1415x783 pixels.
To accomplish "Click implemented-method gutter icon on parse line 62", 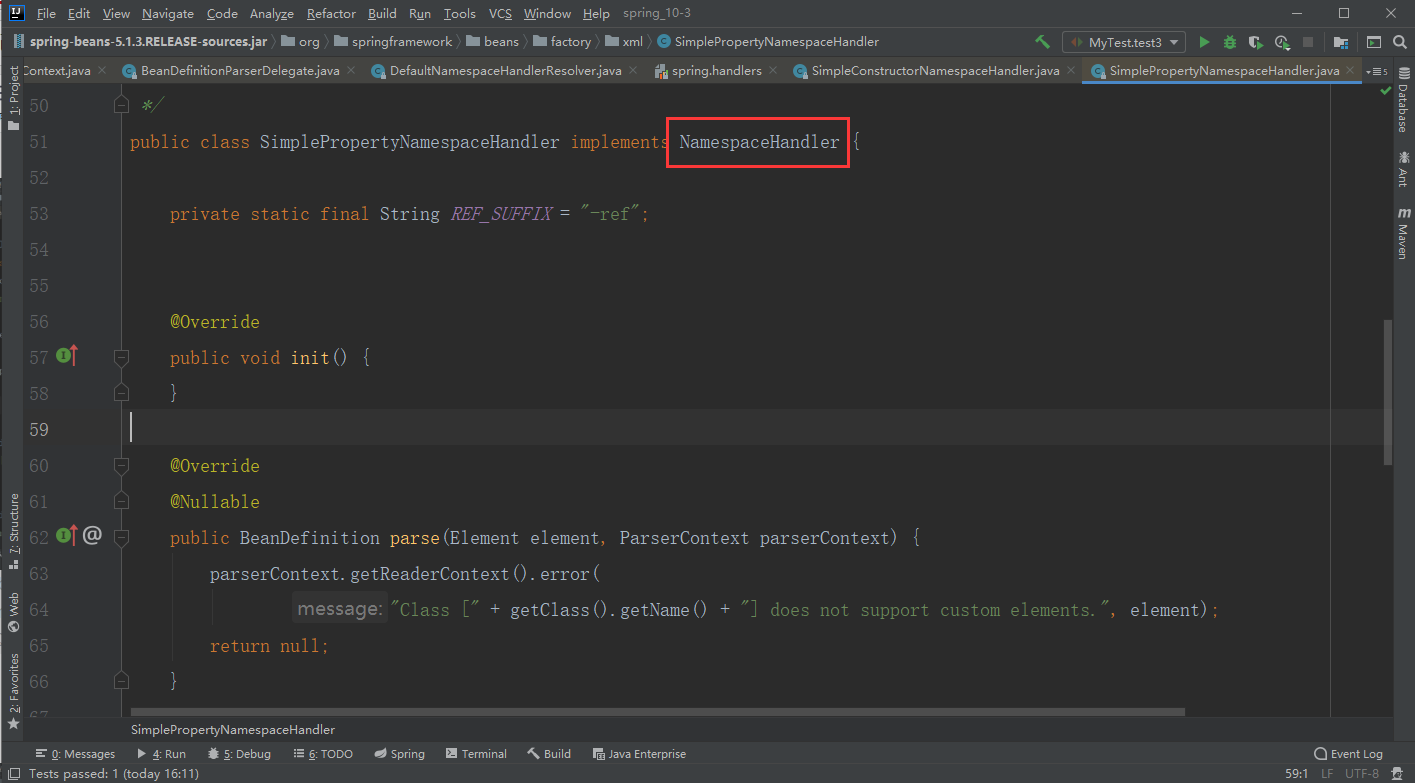I will tap(67, 535).
